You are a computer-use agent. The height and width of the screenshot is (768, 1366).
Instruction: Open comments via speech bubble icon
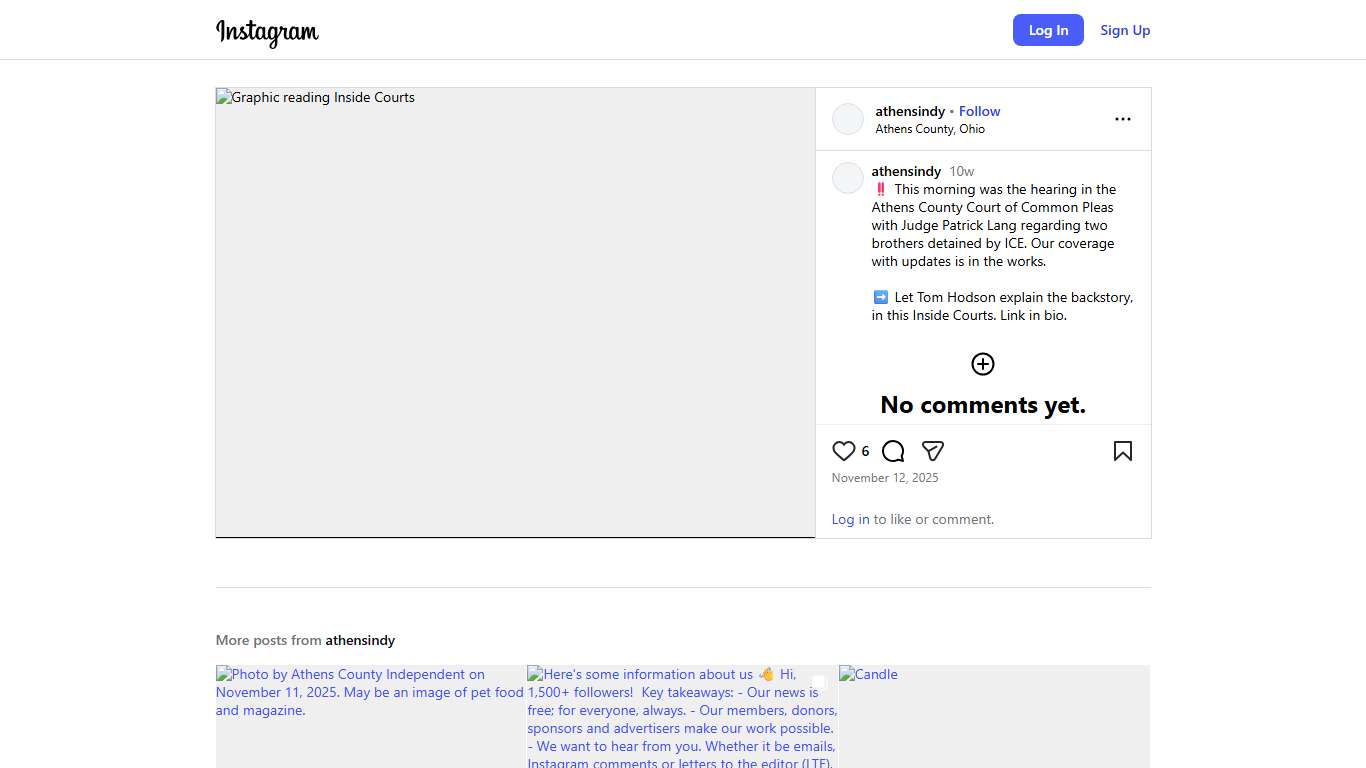click(x=893, y=451)
